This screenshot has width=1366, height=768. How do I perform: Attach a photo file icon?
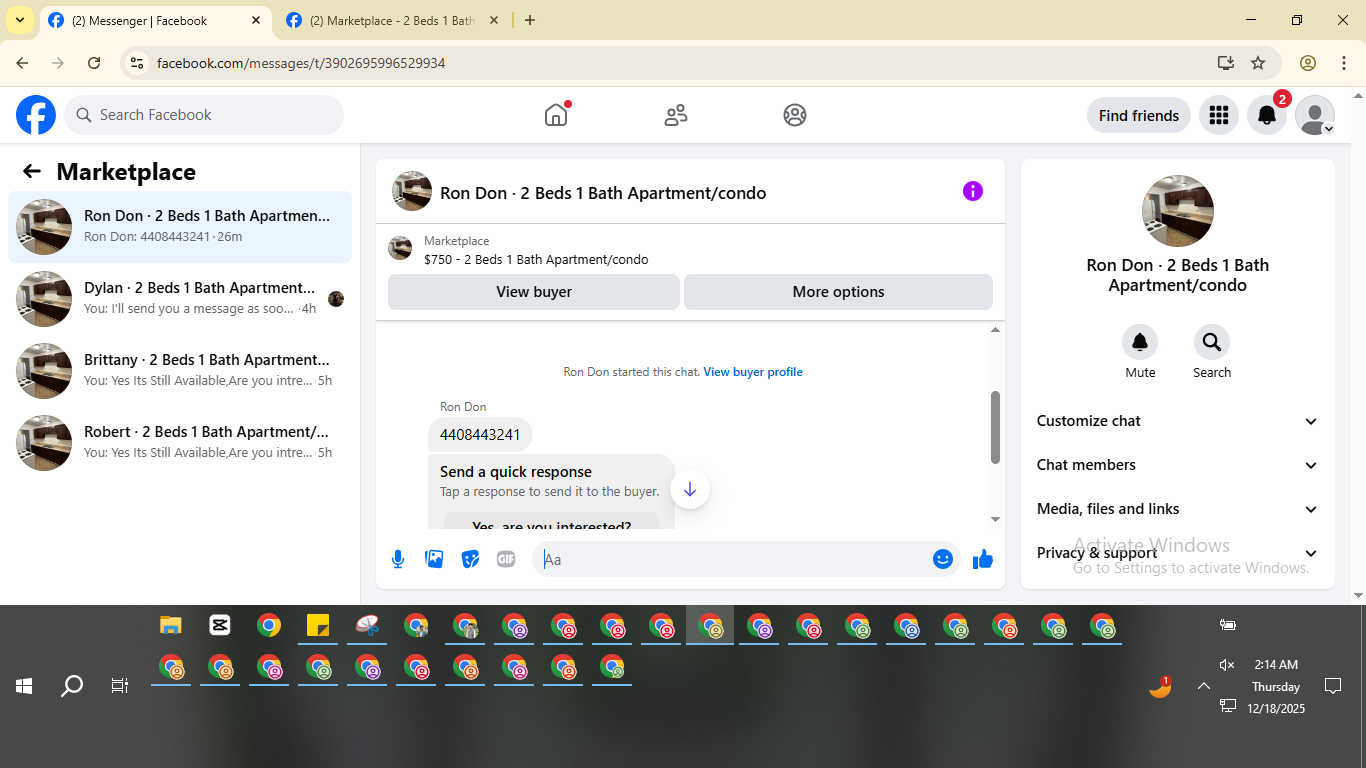click(x=434, y=559)
